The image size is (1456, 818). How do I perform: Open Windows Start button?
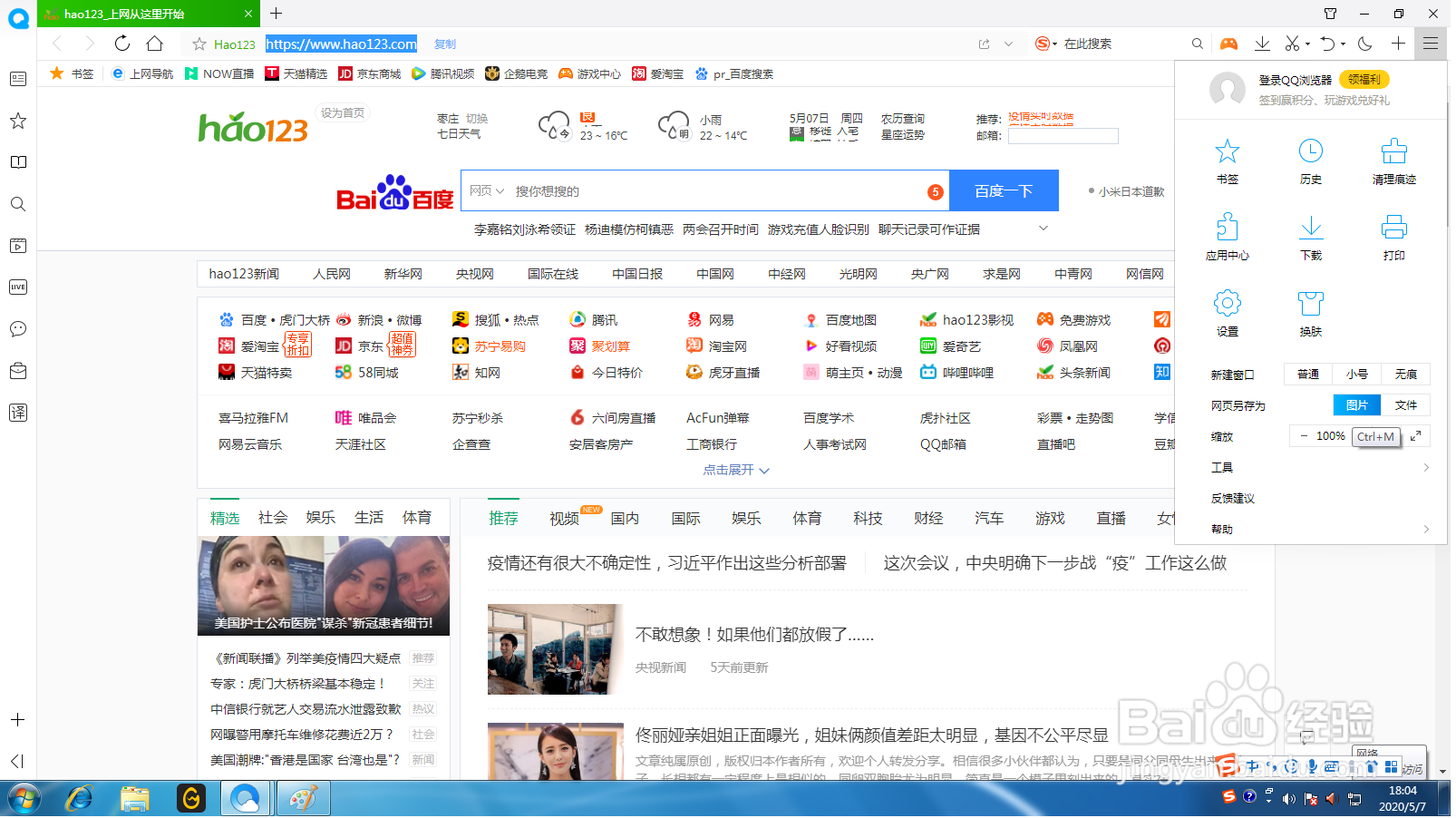click(x=24, y=800)
